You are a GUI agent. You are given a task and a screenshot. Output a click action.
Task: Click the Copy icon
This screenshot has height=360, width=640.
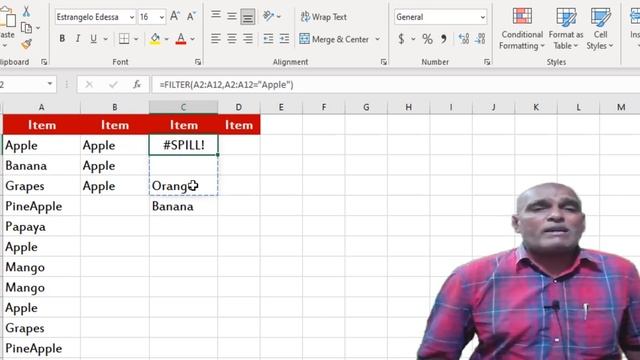coord(26,28)
